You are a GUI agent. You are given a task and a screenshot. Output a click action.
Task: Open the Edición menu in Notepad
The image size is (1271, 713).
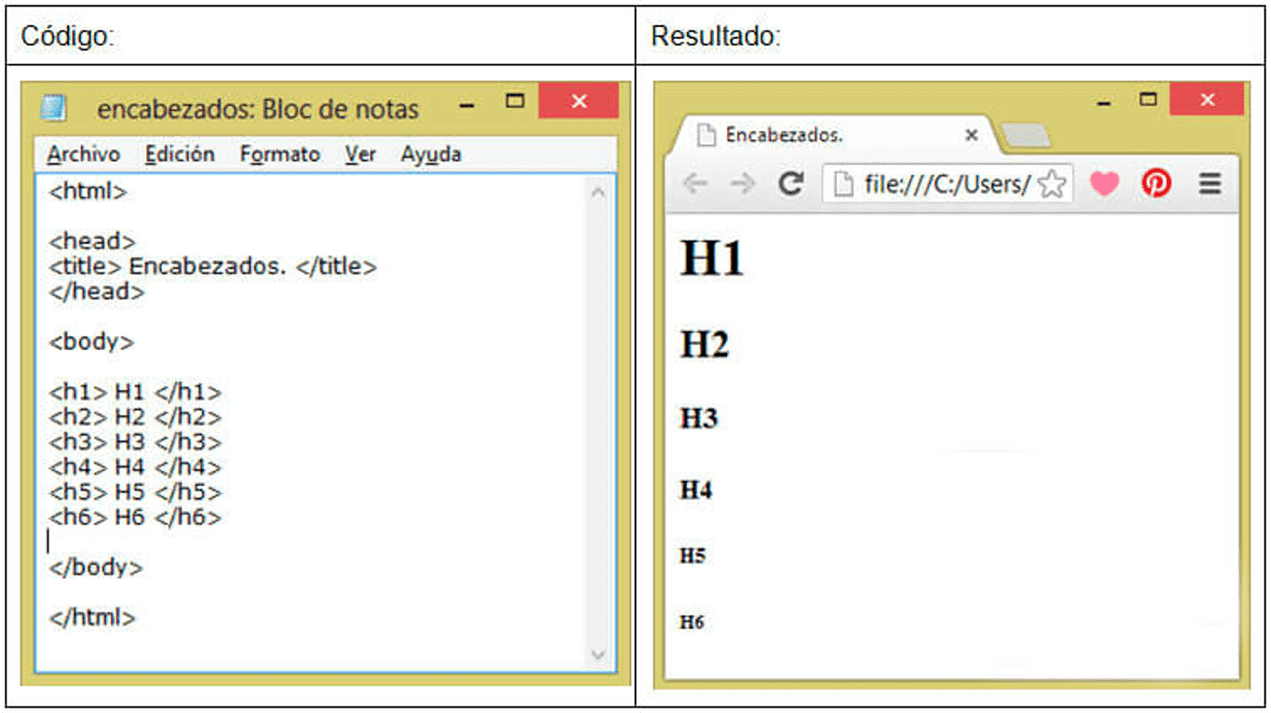point(180,153)
